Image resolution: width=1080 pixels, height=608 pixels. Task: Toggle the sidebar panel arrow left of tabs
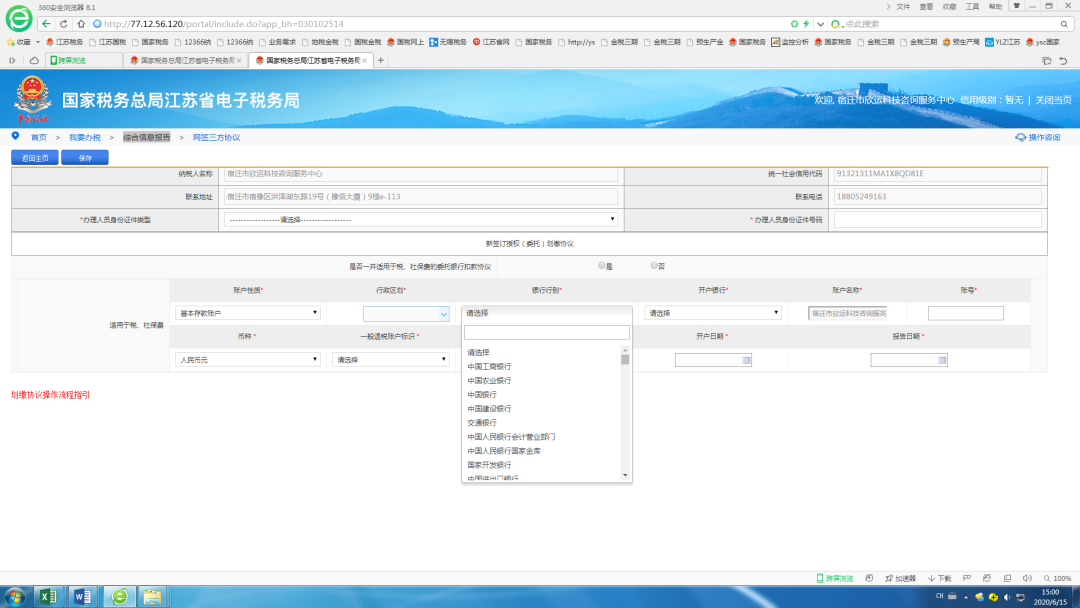[x=12, y=61]
